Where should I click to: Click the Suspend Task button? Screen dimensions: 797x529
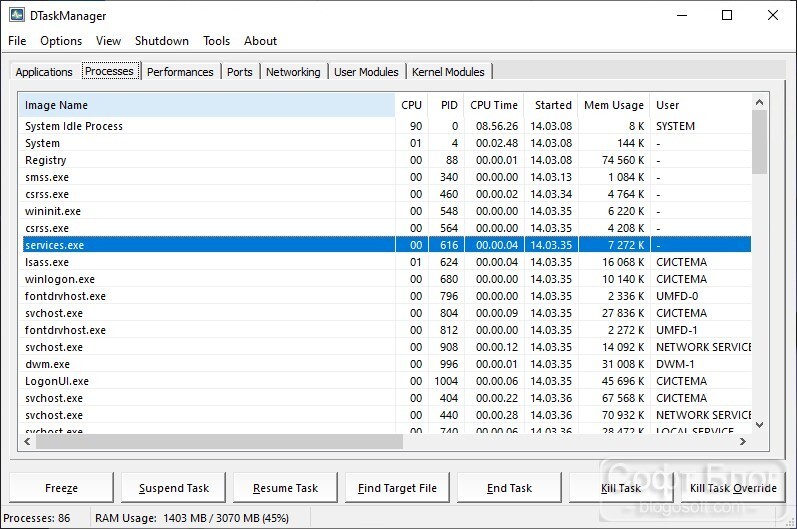coord(174,488)
